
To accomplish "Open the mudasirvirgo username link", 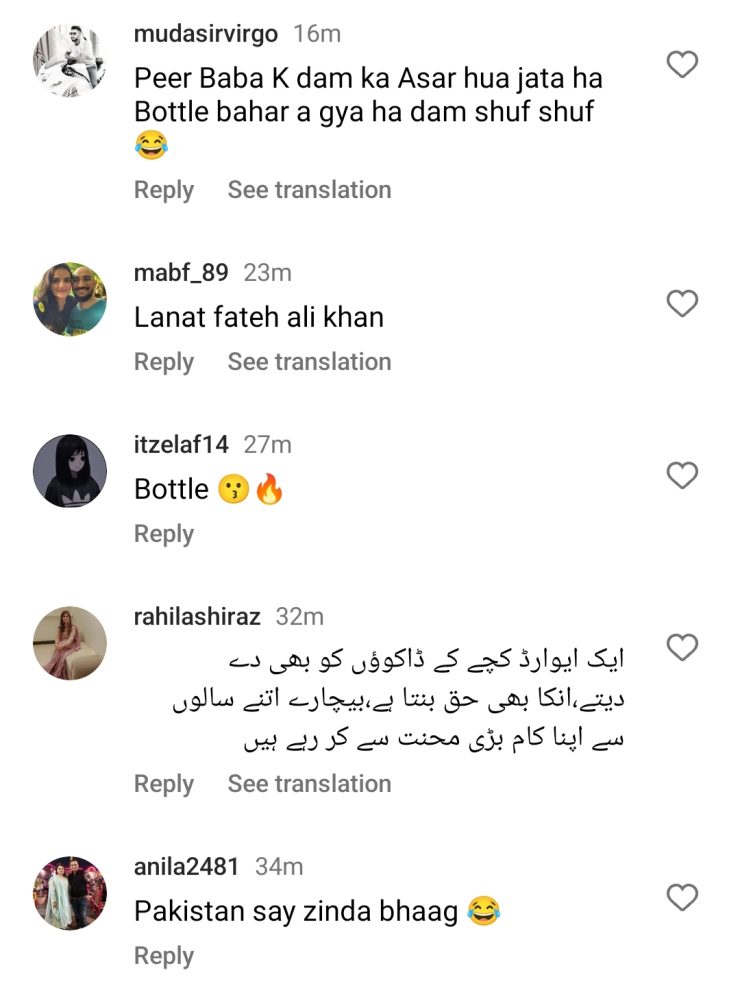I will [x=206, y=34].
